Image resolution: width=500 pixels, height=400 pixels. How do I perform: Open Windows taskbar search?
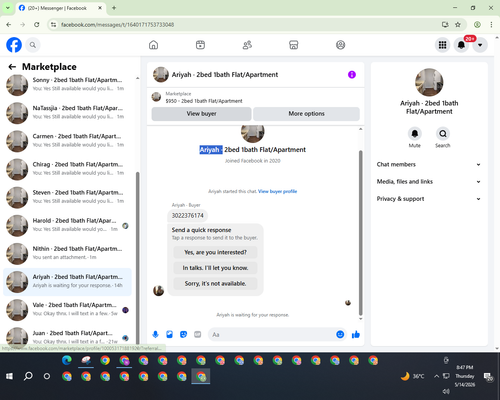pos(28,376)
